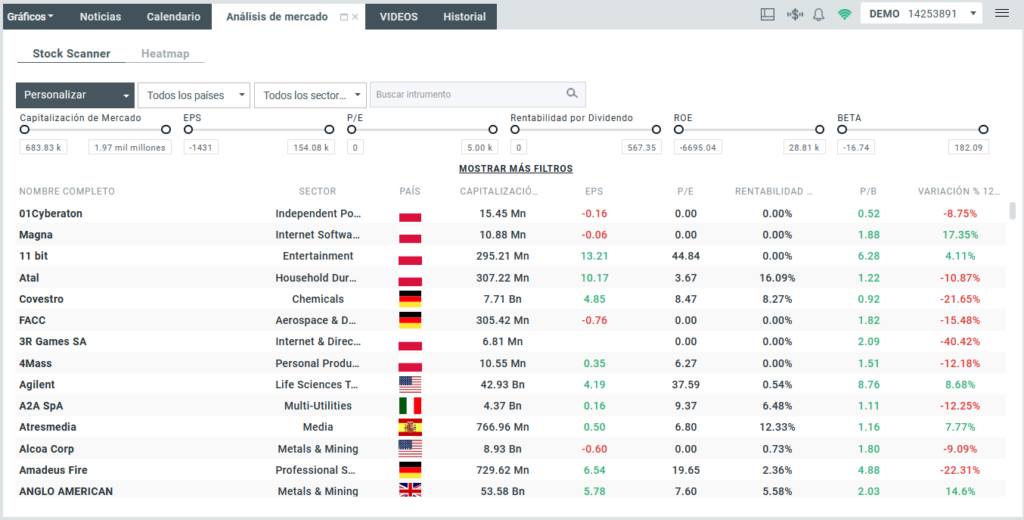Click the BETA maximum slider handle
Image resolution: width=1024 pixels, height=520 pixels.
coord(984,129)
